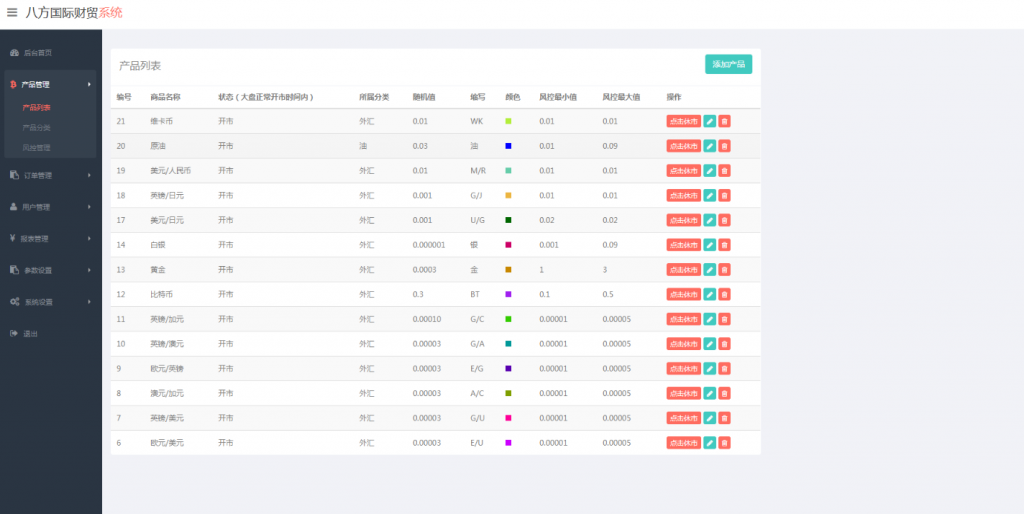Click the pencil icon for 英镑/日元
Viewport: 1024px width, 514px height.
click(x=709, y=196)
